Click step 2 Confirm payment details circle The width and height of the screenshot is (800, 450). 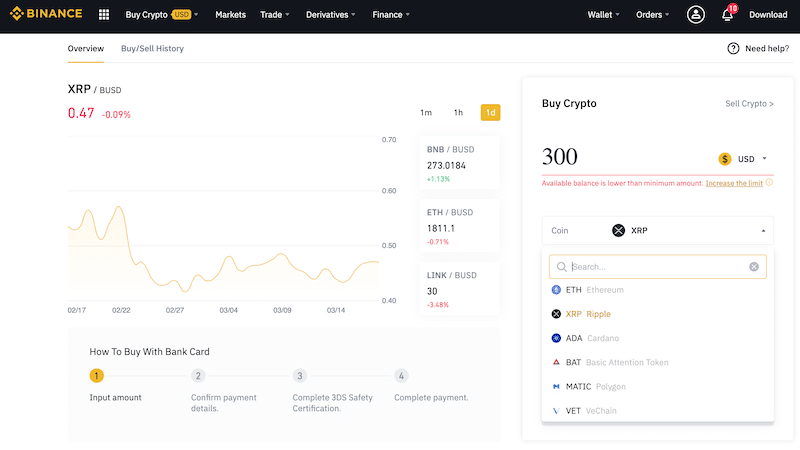tap(198, 376)
